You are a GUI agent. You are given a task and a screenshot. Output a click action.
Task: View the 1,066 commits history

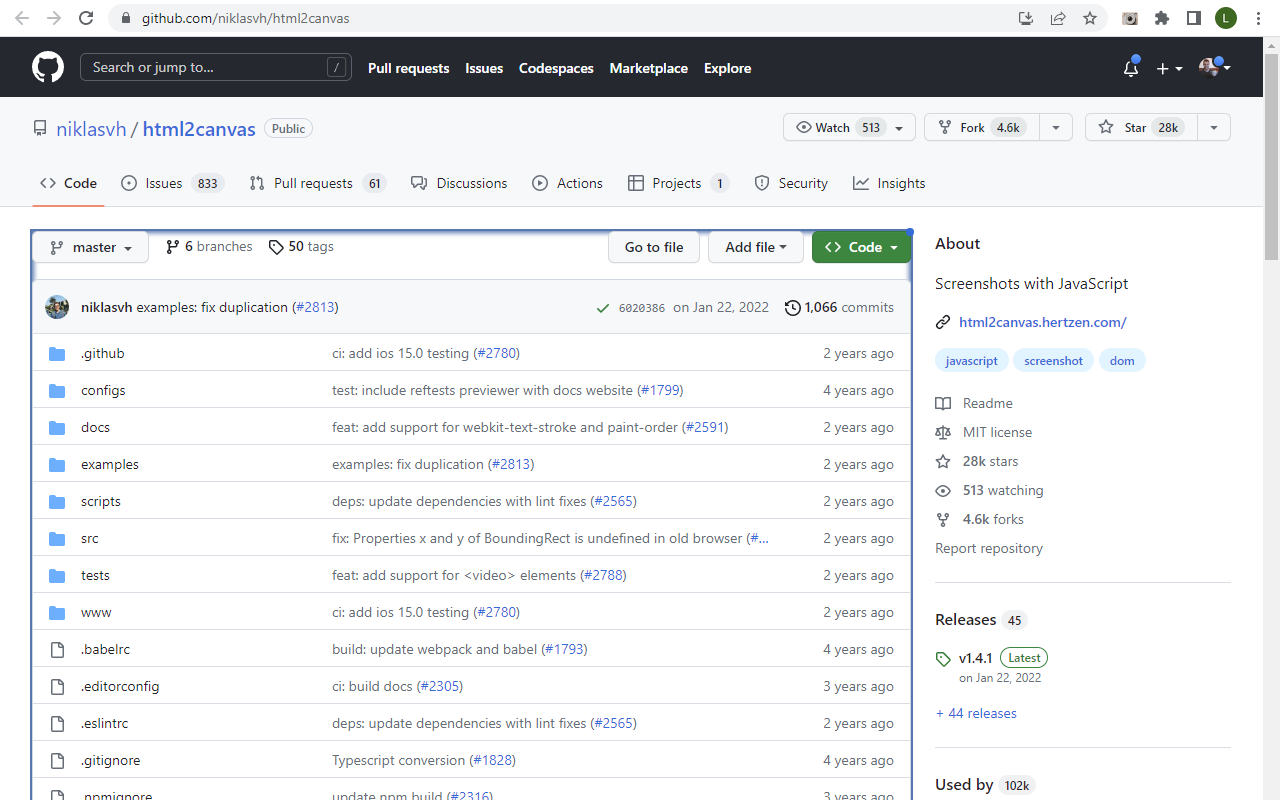click(839, 307)
